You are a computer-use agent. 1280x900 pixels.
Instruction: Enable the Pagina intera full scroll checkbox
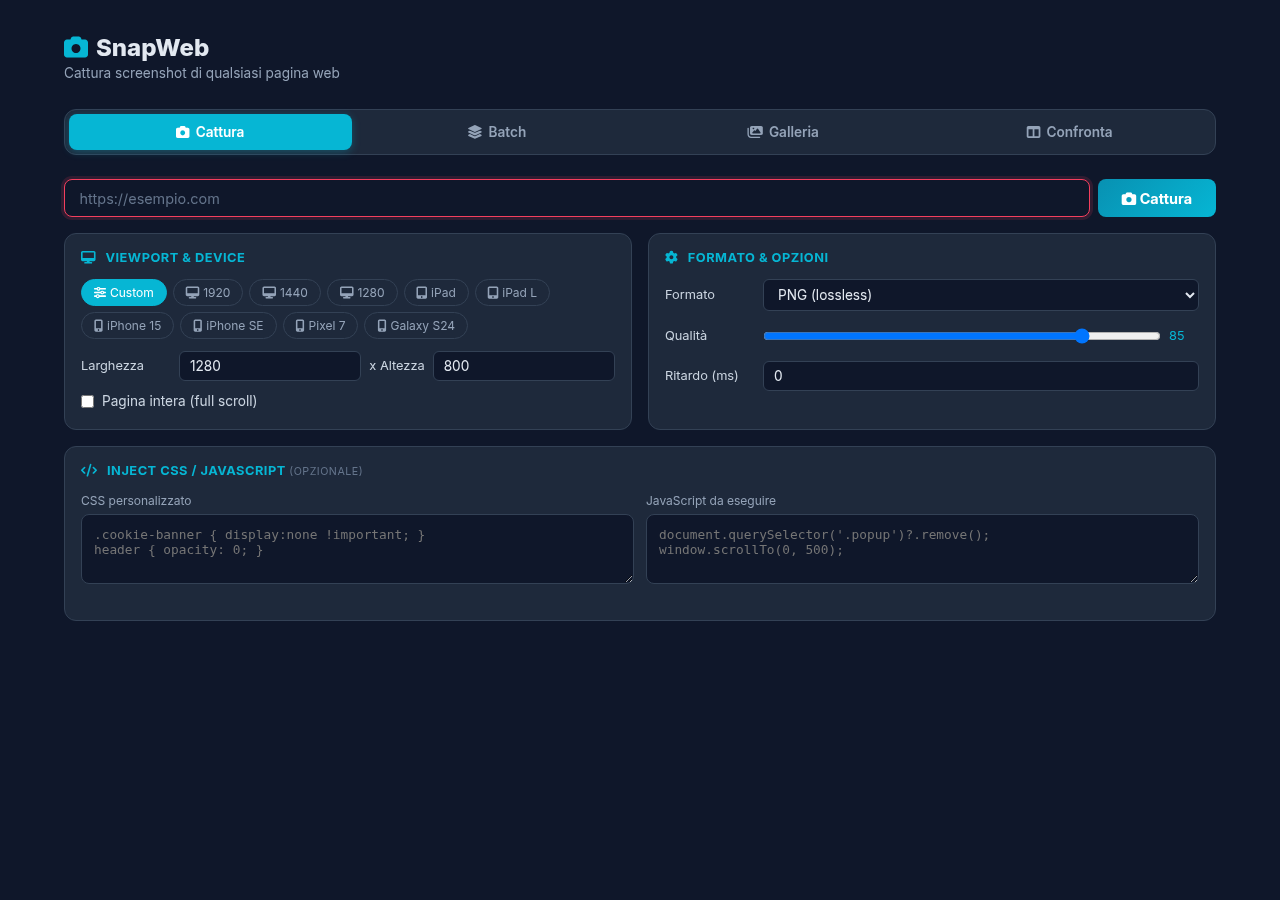pyautogui.click(x=88, y=401)
